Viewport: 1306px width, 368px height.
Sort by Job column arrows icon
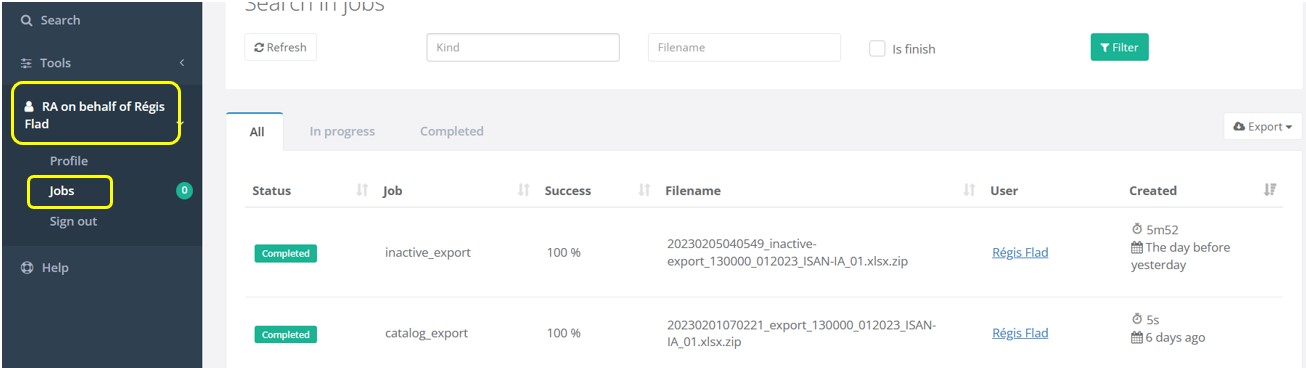tap(523, 190)
